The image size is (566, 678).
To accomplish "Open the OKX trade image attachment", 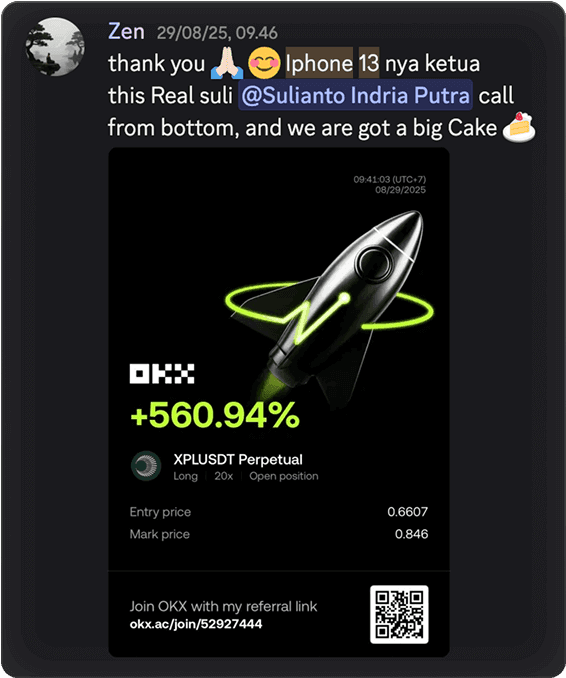I will pos(279,402).
